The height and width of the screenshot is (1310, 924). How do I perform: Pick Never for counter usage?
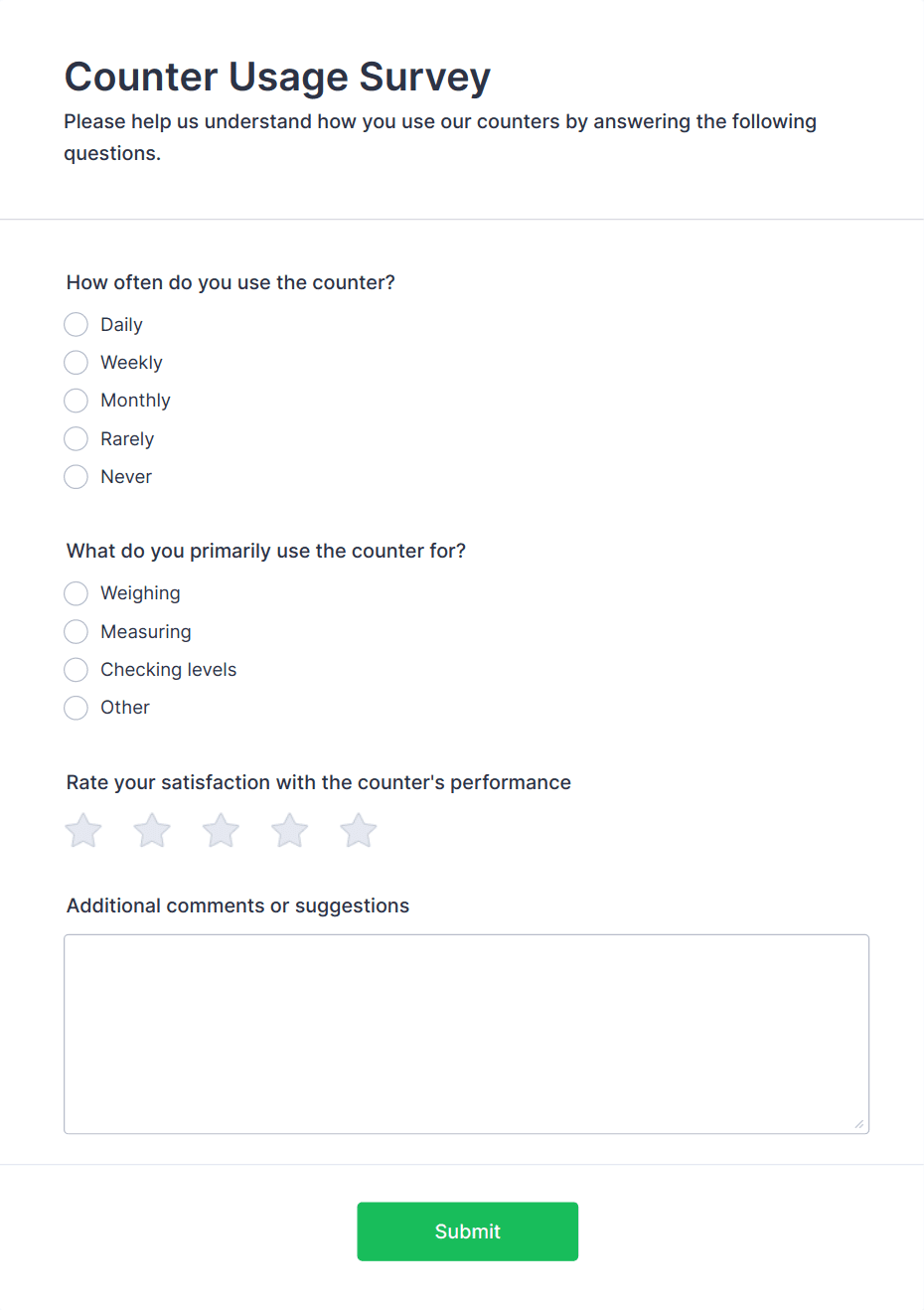(x=76, y=476)
